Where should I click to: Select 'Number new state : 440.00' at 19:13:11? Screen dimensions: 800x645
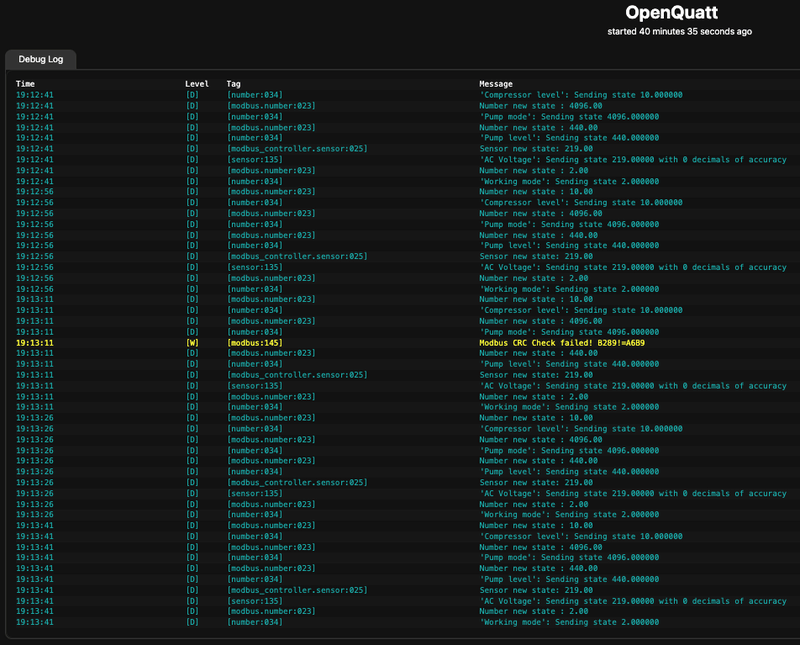[x=538, y=353]
